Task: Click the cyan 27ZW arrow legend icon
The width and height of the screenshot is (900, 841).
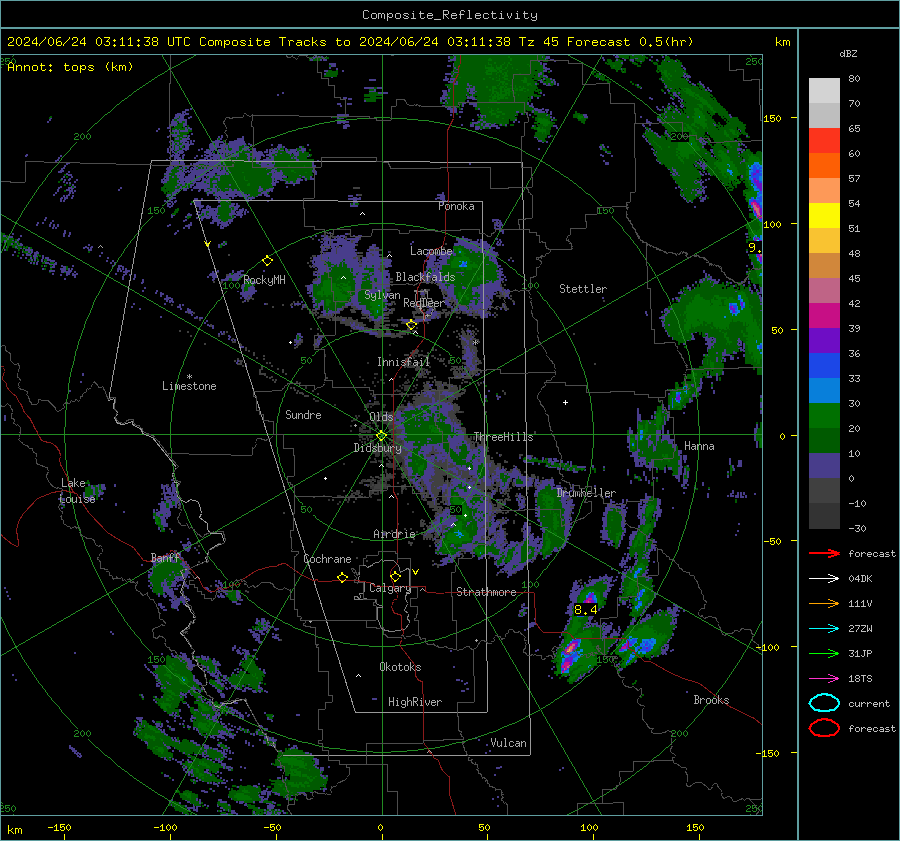Action: click(x=824, y=629)
